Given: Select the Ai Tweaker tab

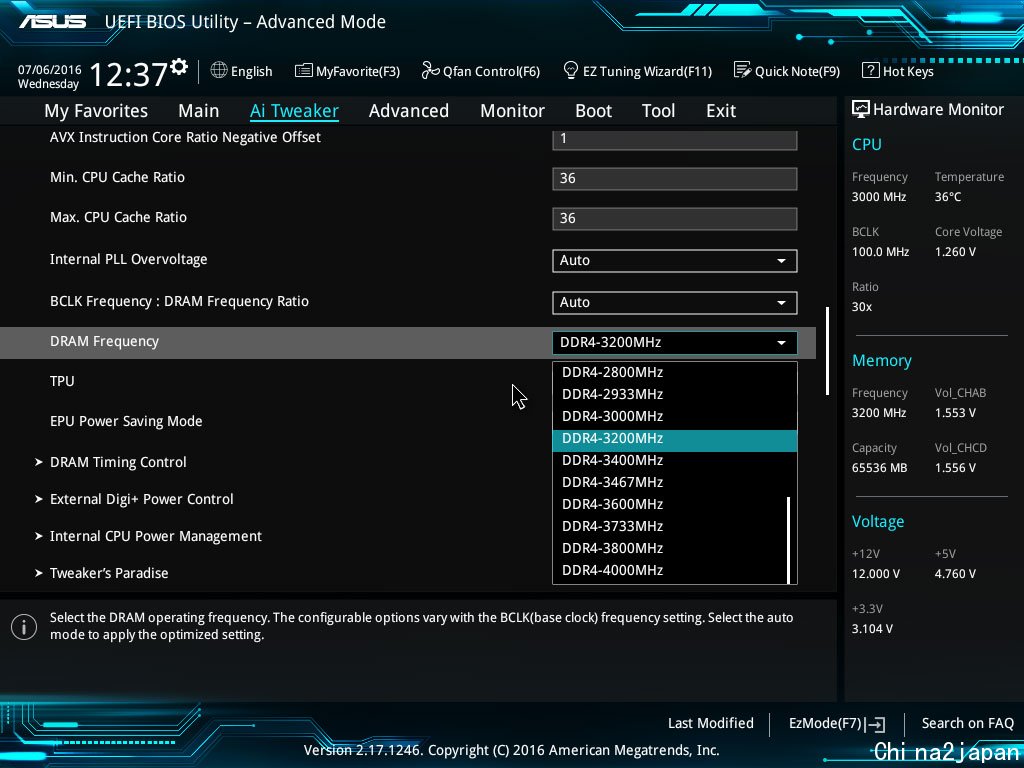Looking at the screenshot, I should coord(294,111).
